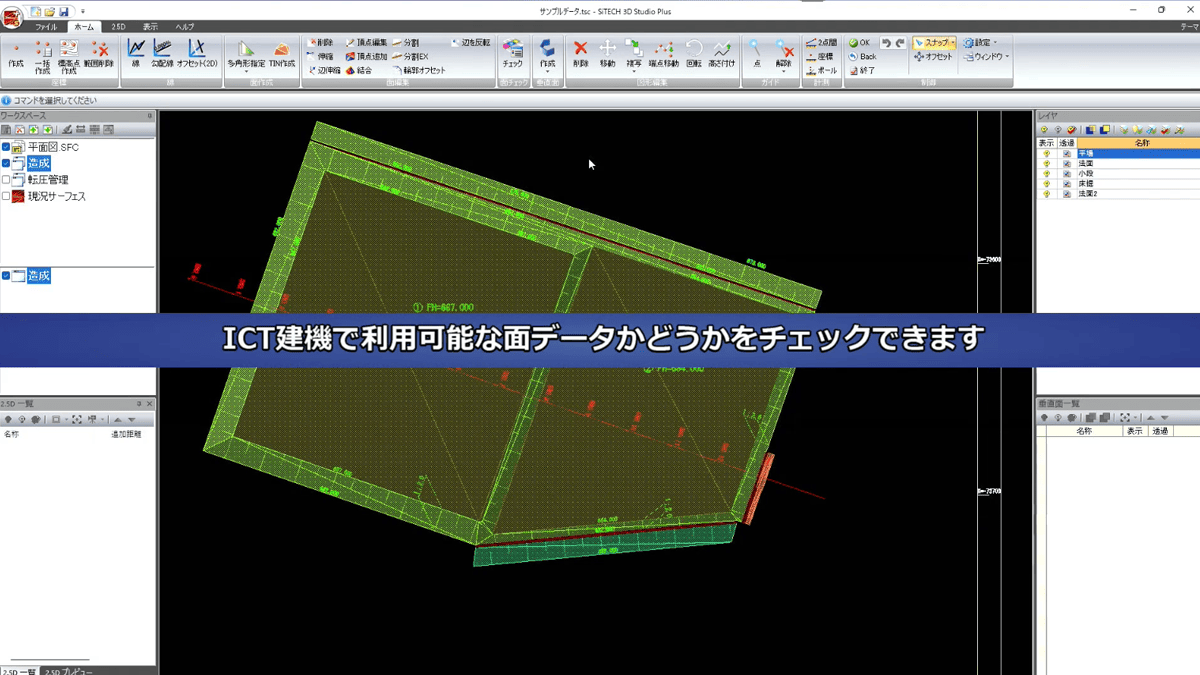Click the OK button in the control group
1200x675 pixels.
coord(862,42)
